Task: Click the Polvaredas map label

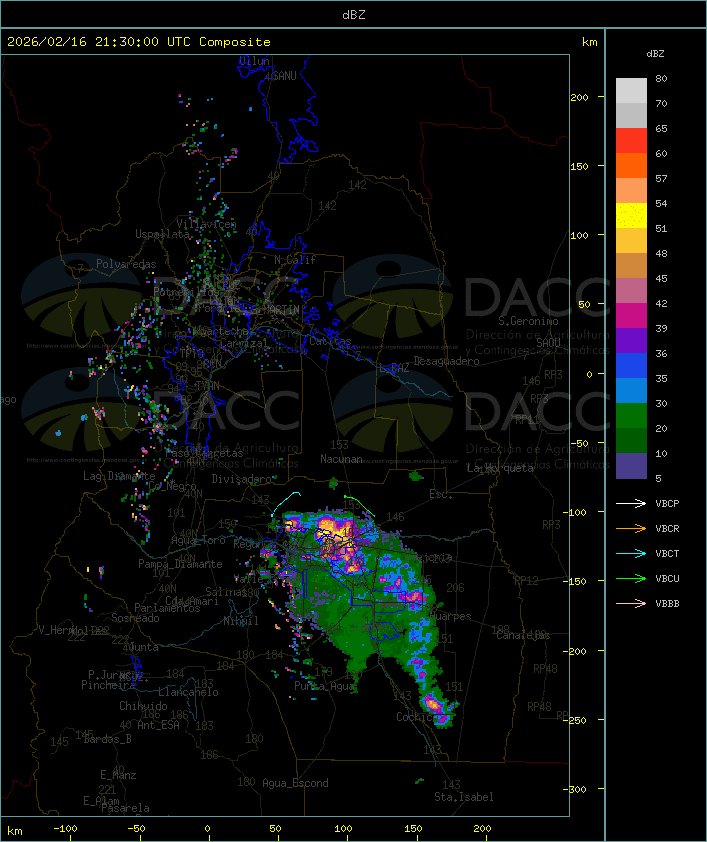Action: pos(126,264)
